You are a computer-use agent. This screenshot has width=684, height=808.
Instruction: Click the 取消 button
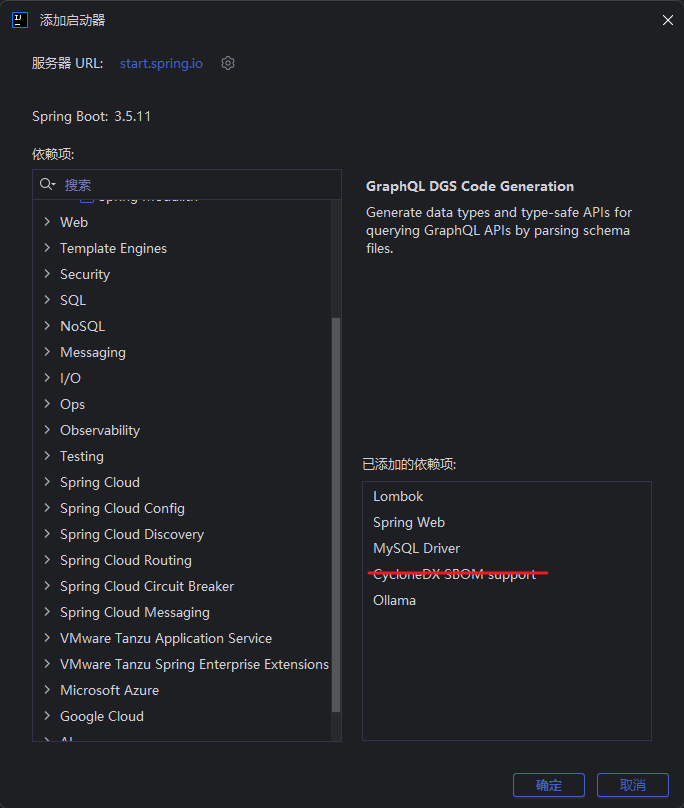coord(633,785)
